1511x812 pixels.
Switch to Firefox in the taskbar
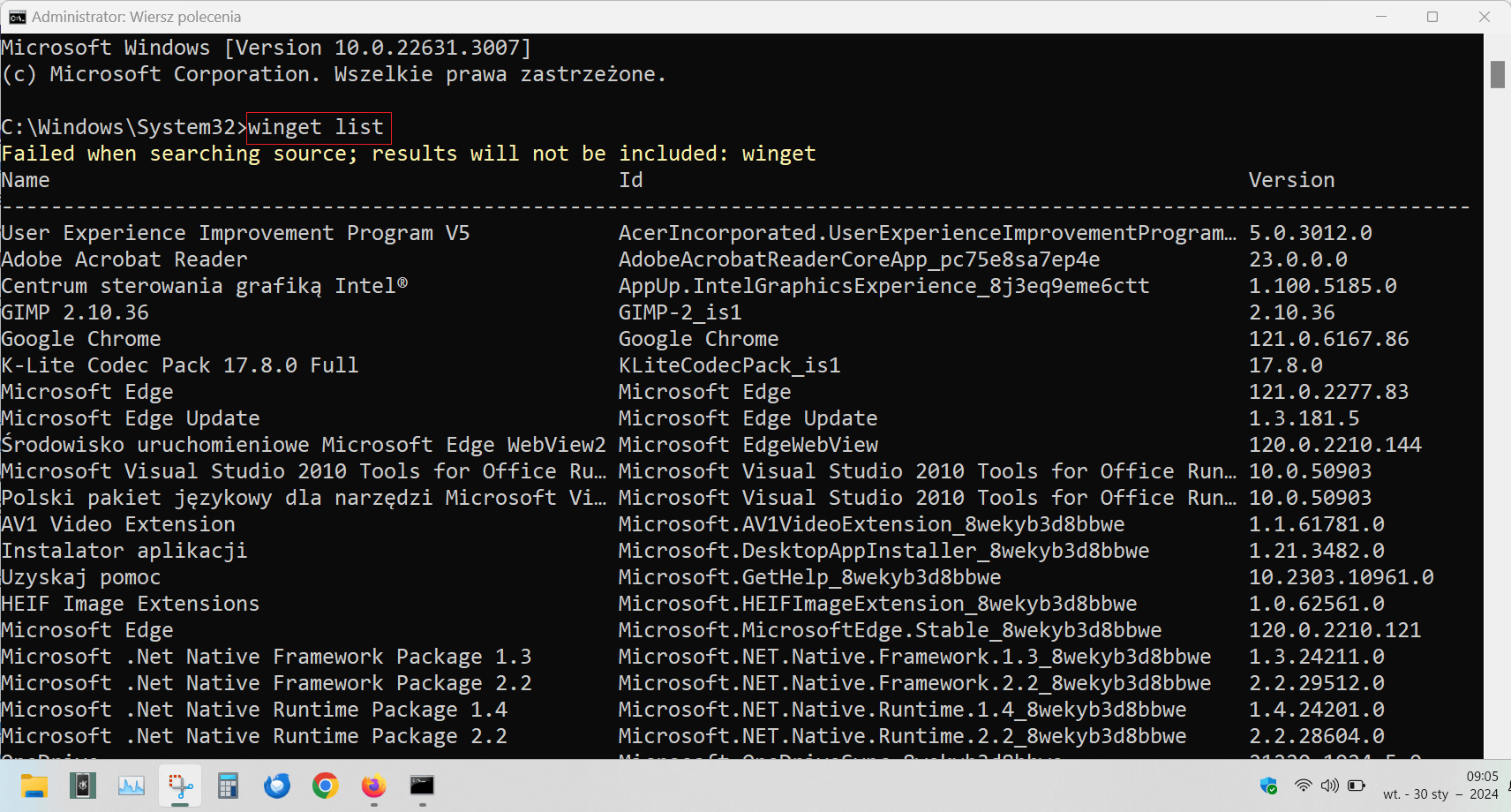(x=374, y=786)
